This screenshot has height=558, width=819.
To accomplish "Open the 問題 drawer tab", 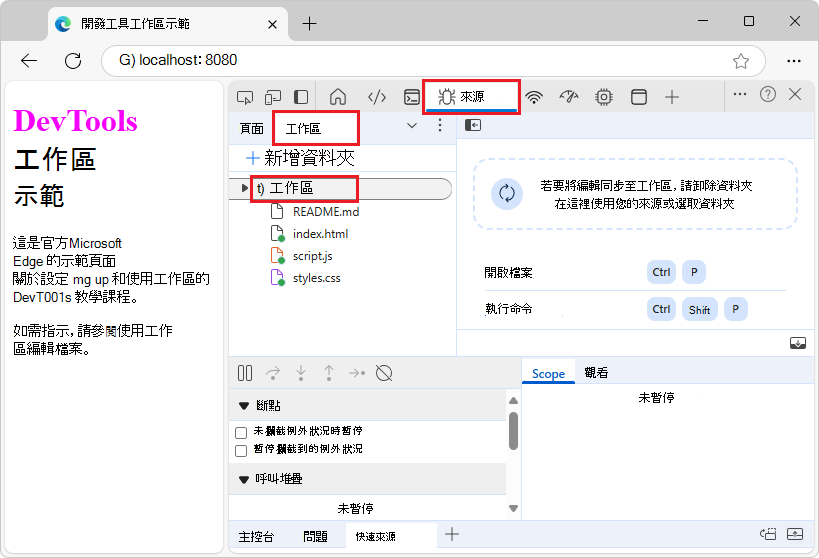I will click(x=315, y=537).
